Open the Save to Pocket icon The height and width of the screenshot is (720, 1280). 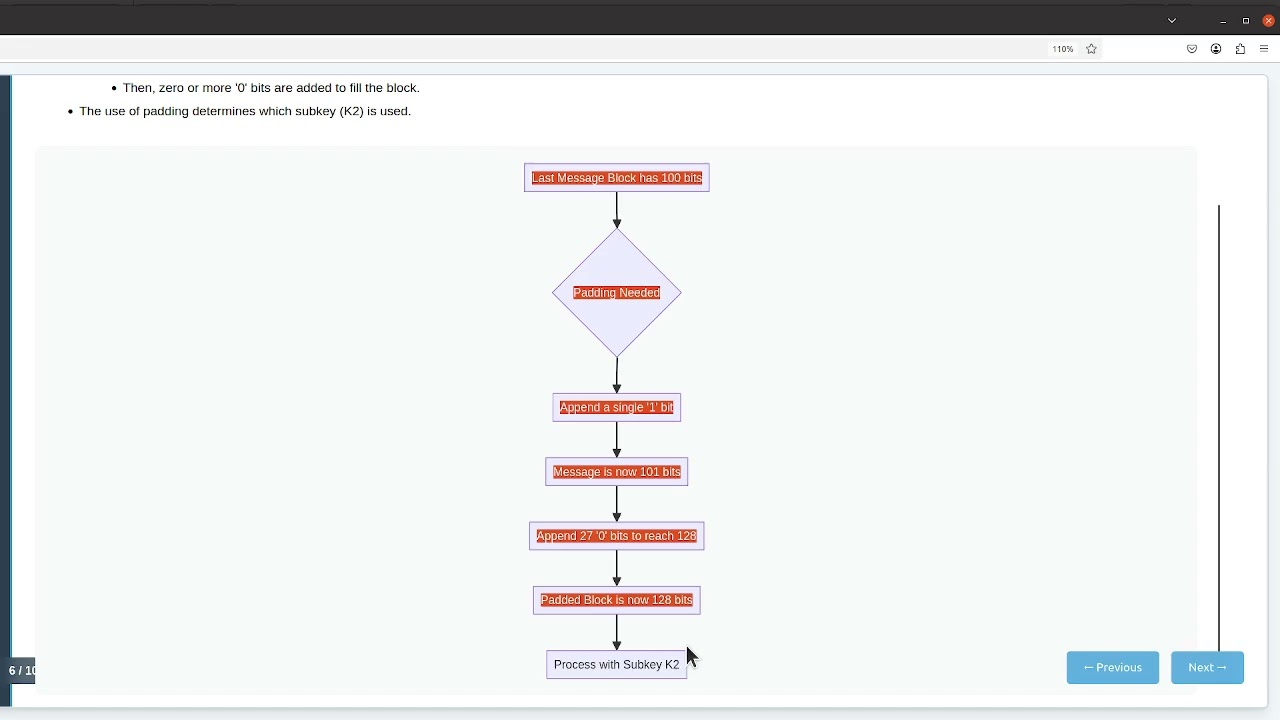point(1192,49)
